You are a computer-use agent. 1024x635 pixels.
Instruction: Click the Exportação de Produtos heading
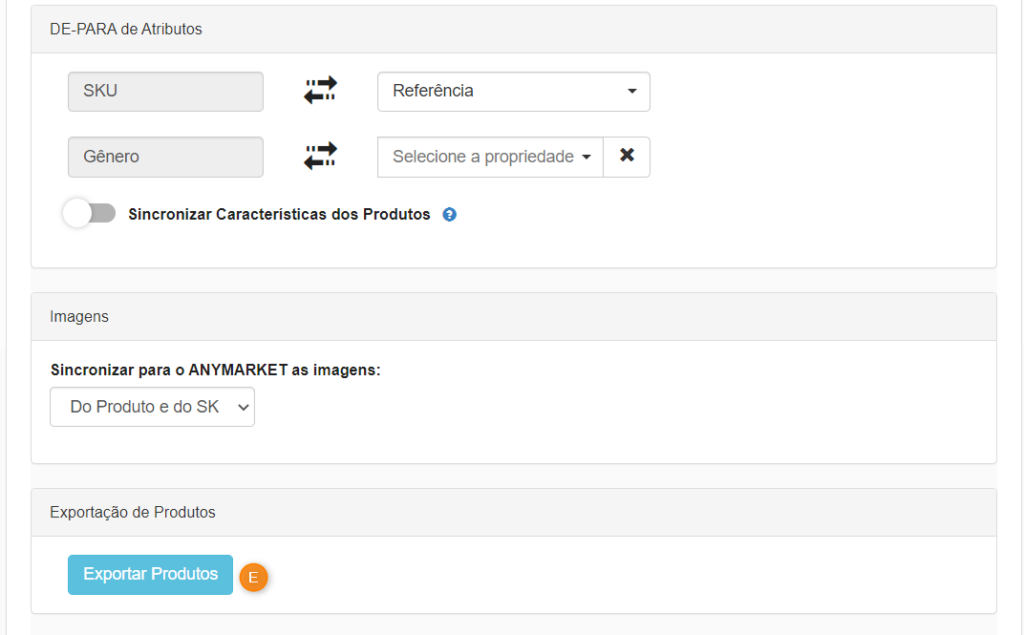click(133, 512)
